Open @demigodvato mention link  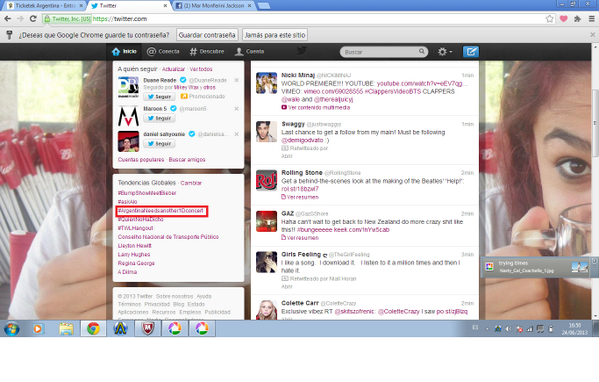302,140
